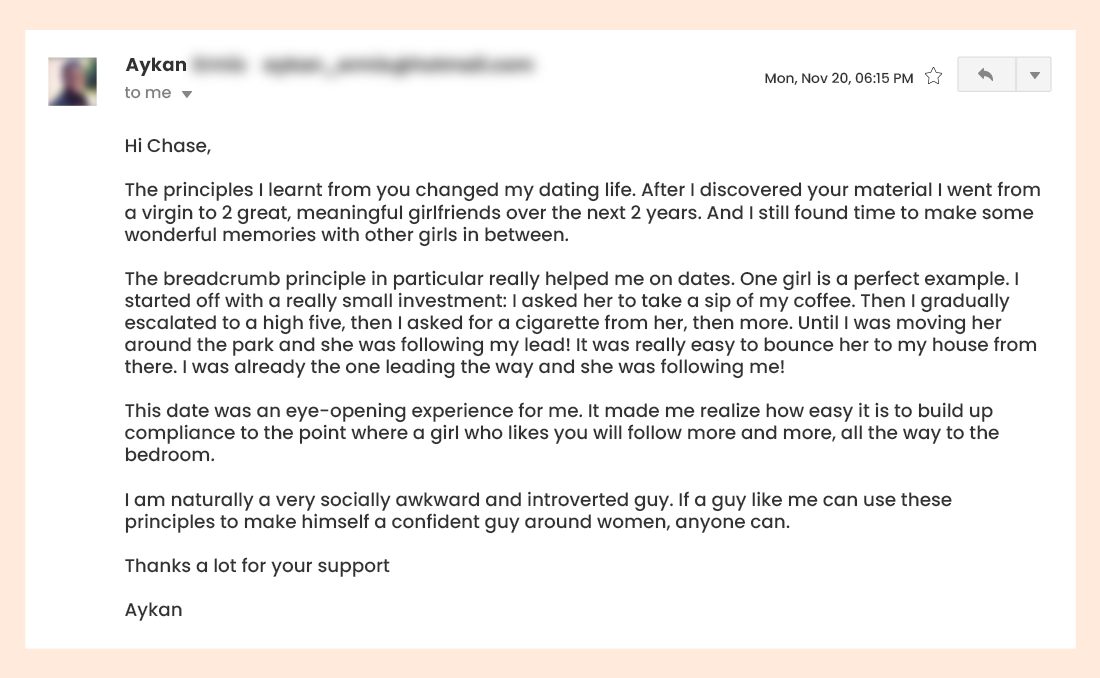The width and height of the screenshot is (1100, 678).
Task: Click the sender's profile picture
Action: coord(73,81)
